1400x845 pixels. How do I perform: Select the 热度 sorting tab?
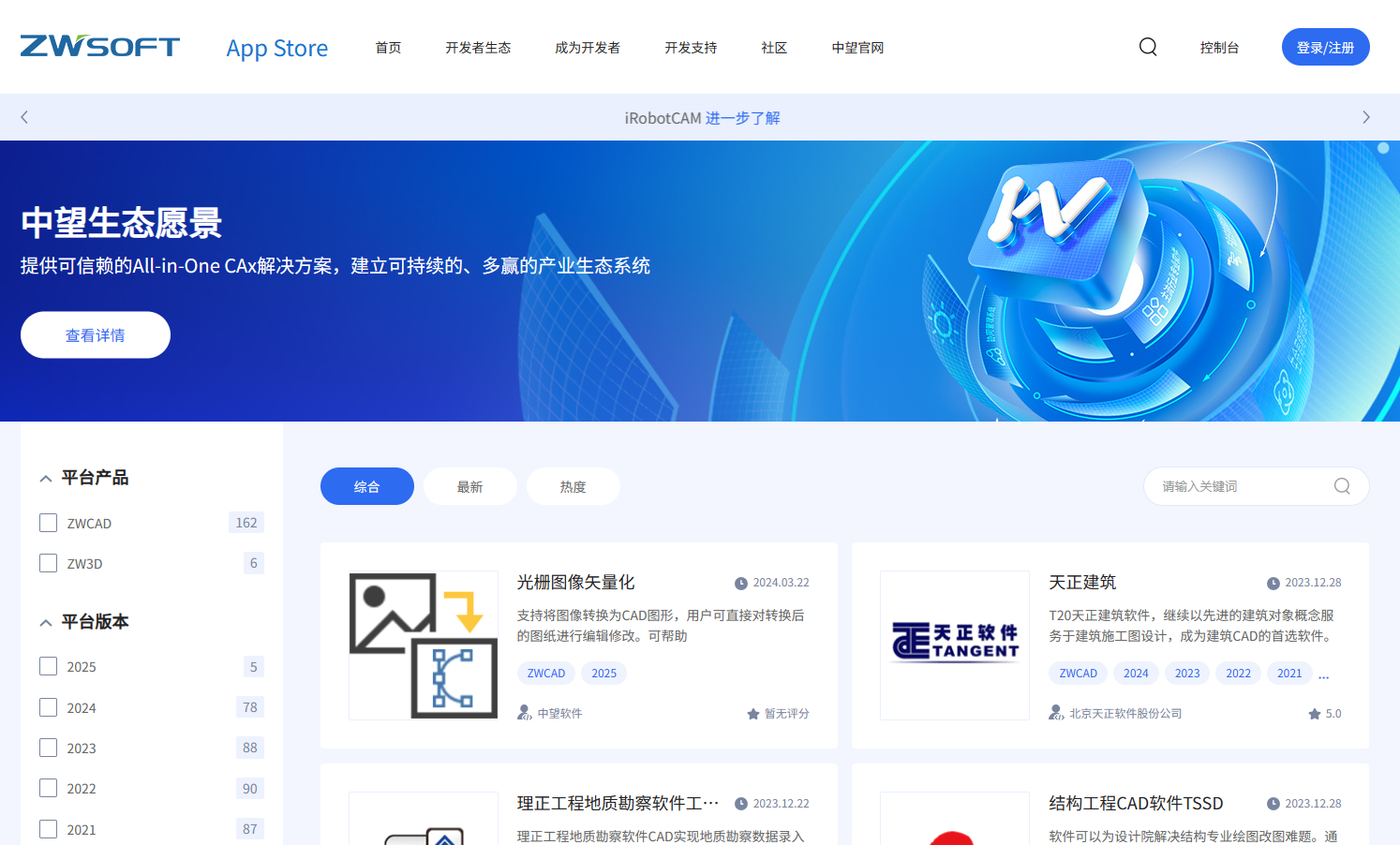click(573, 486)
